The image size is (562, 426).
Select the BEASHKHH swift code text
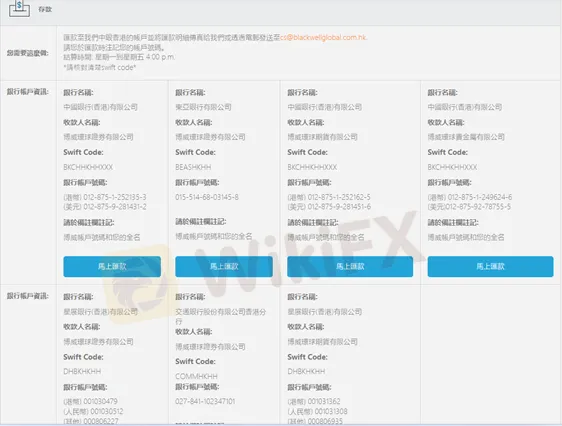tap(193, 167)
